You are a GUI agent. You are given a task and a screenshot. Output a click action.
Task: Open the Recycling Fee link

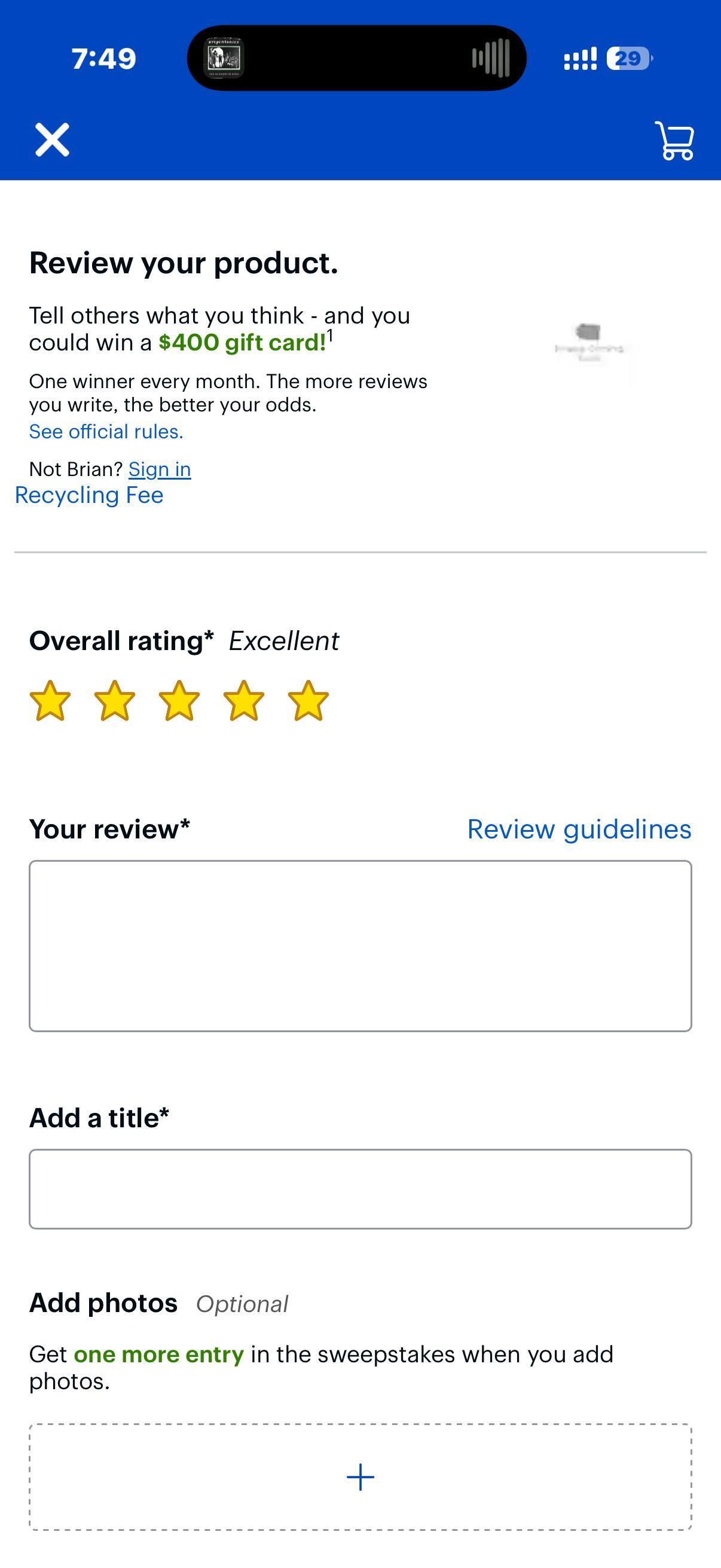point(89,496)
